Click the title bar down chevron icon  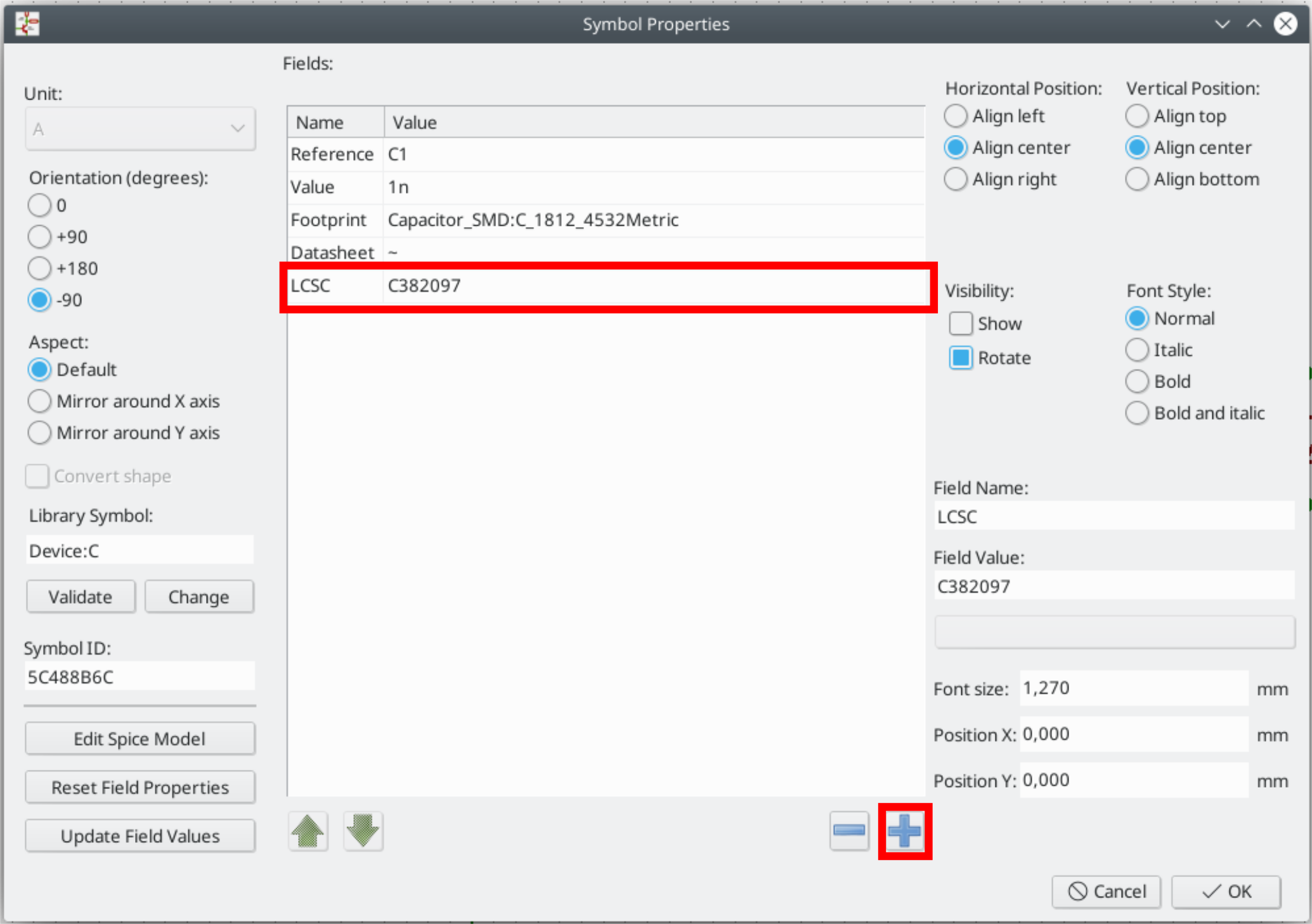pos(1222,24)
